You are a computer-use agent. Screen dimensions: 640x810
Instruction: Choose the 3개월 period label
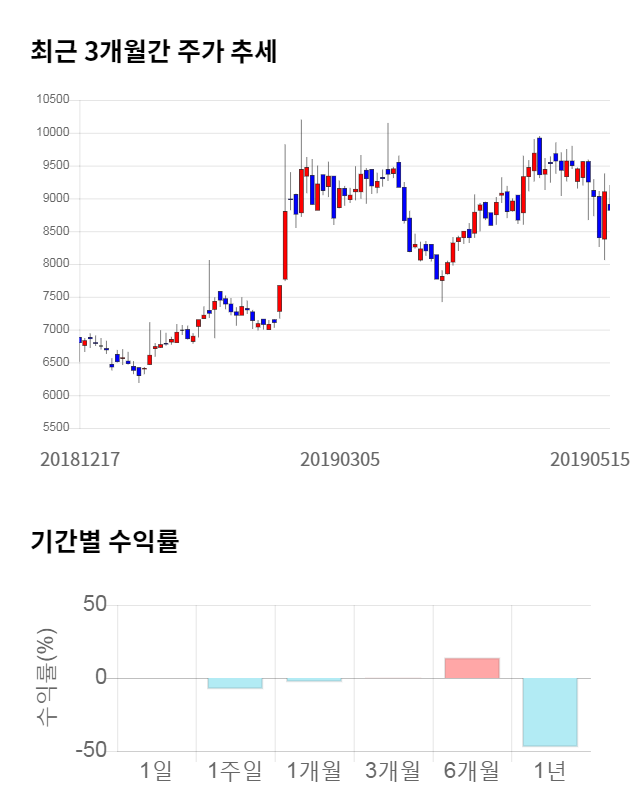click(x=393, y=771)
